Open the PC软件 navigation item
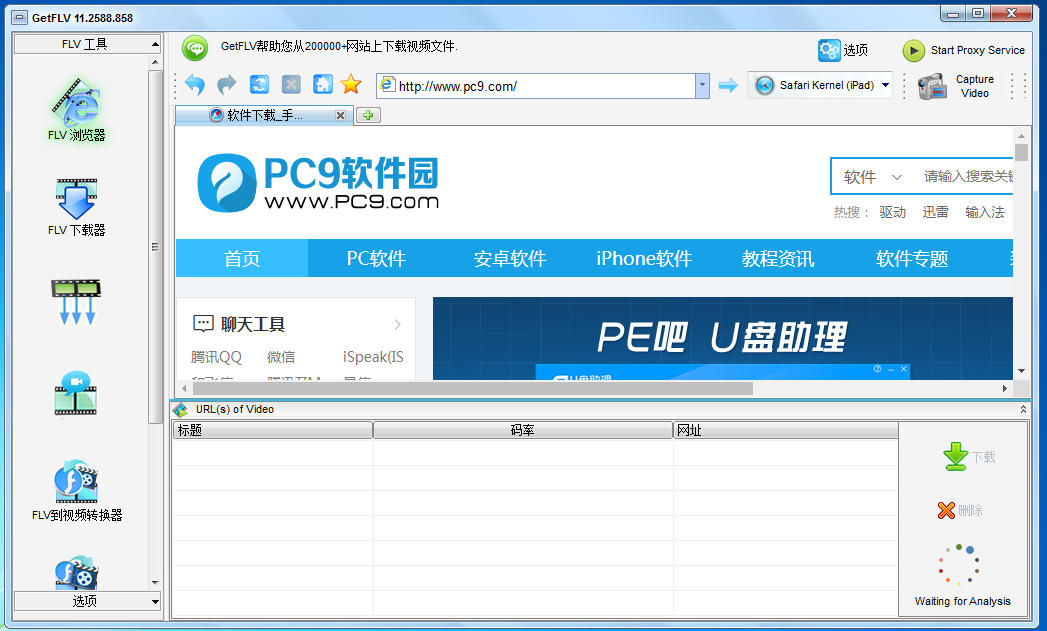The height and width of the screenshot is (631, 1047). coord(376,258)
